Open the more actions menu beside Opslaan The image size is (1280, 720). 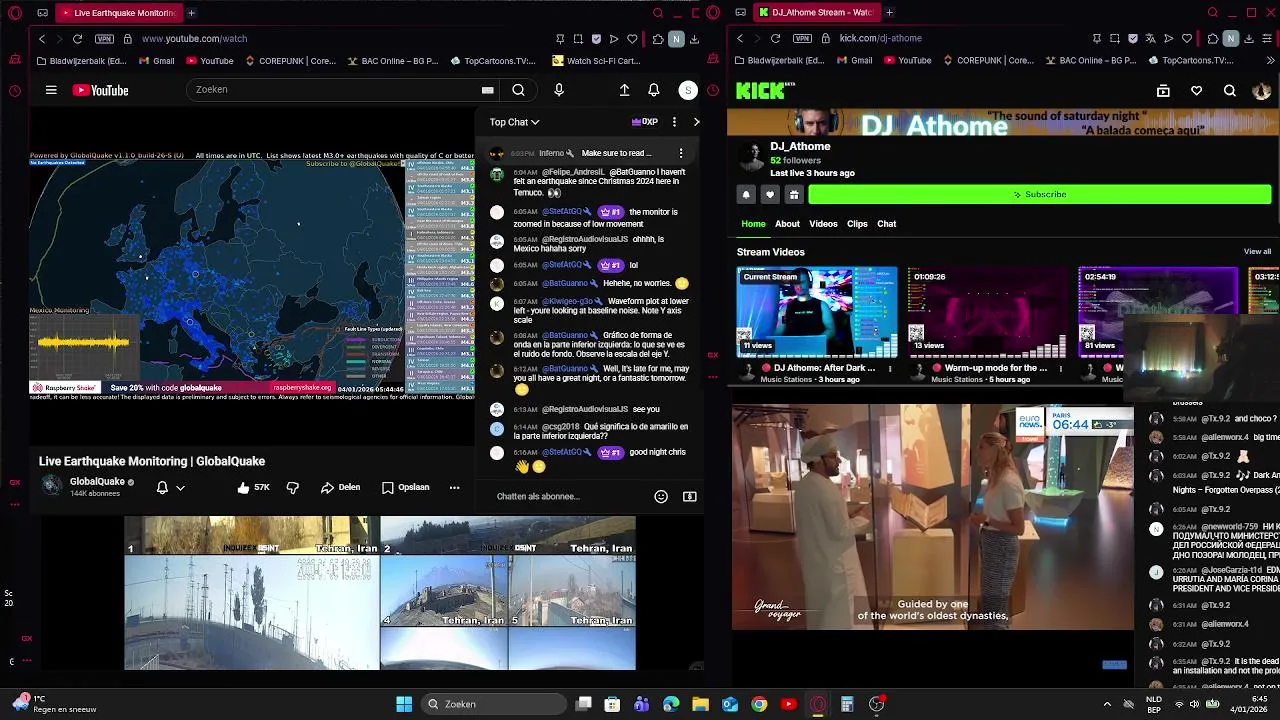[454, 487]
